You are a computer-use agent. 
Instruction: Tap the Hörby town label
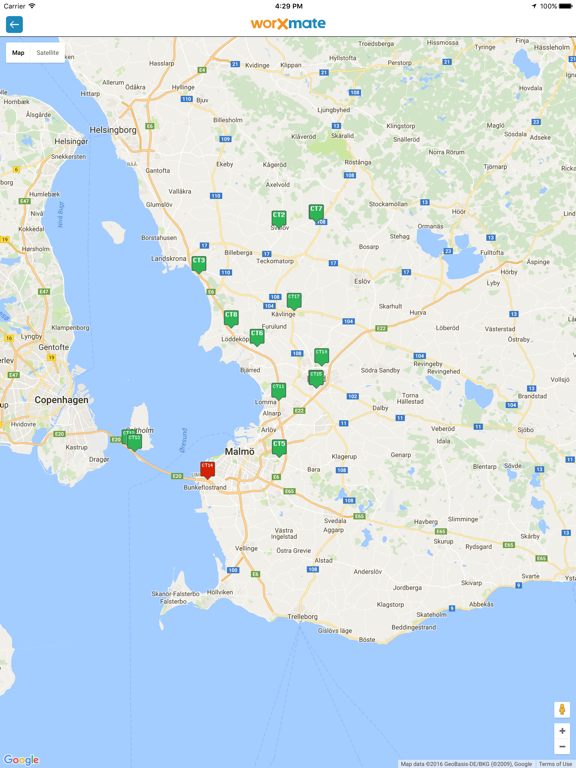(509, 272)
